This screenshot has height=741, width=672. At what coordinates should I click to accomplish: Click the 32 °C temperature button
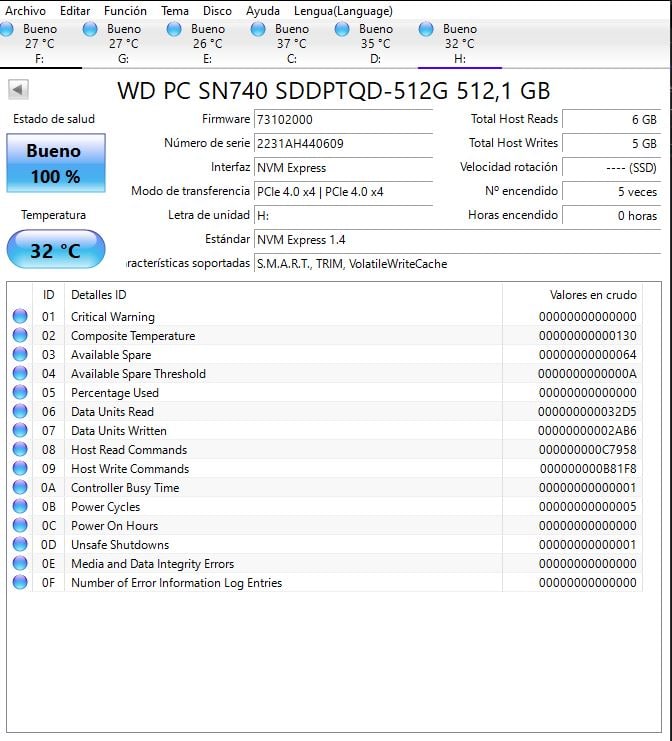56,250
